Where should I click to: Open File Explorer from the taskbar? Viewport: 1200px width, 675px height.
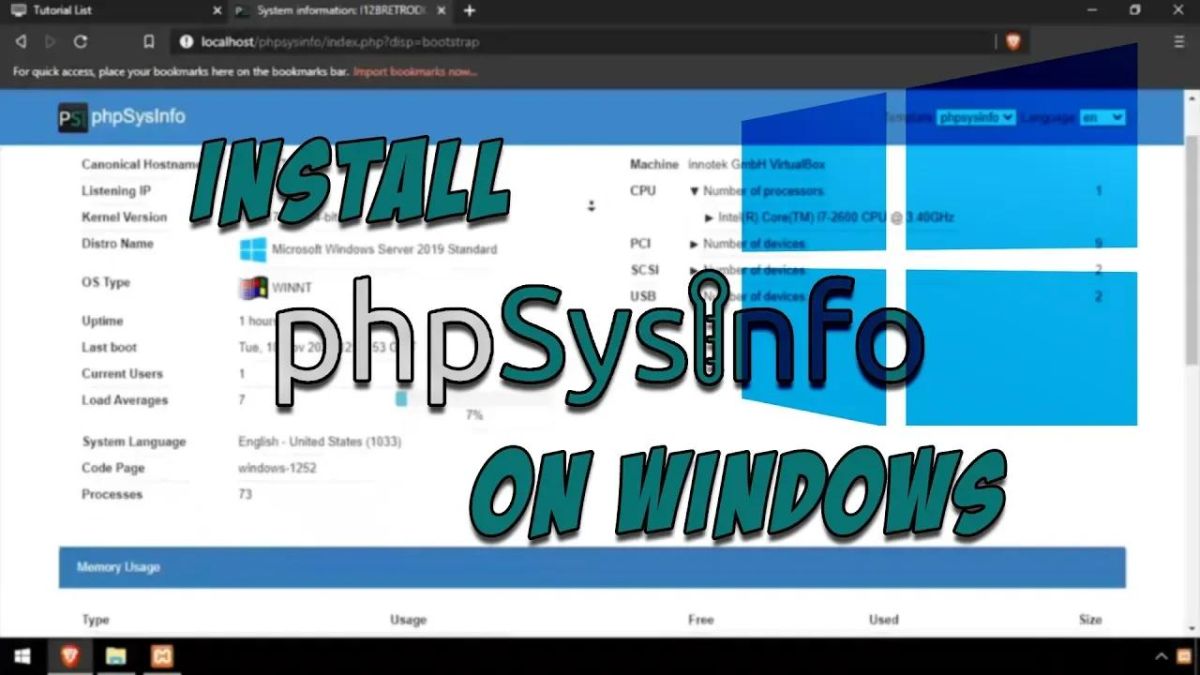point(116,657)
